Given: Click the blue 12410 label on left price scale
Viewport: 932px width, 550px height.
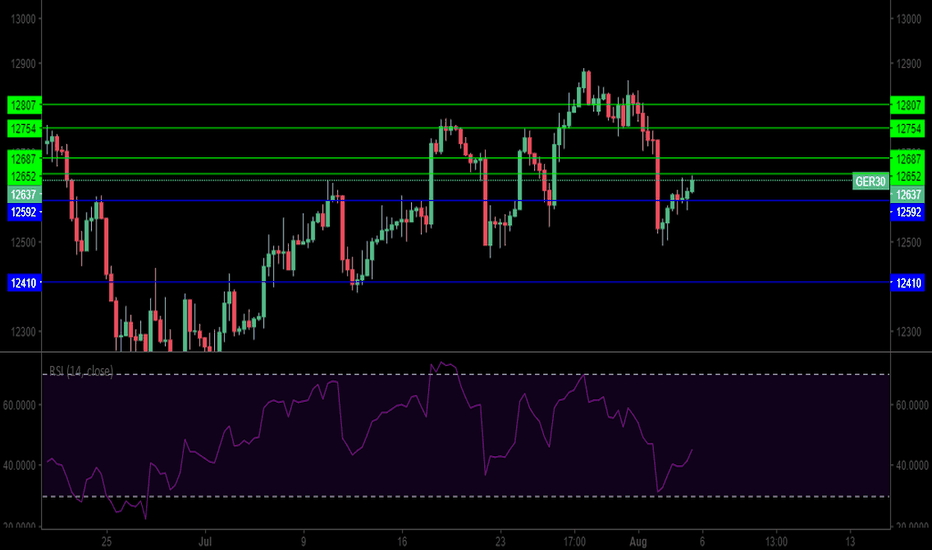Looking at the screenshot, I should (24, 283).
